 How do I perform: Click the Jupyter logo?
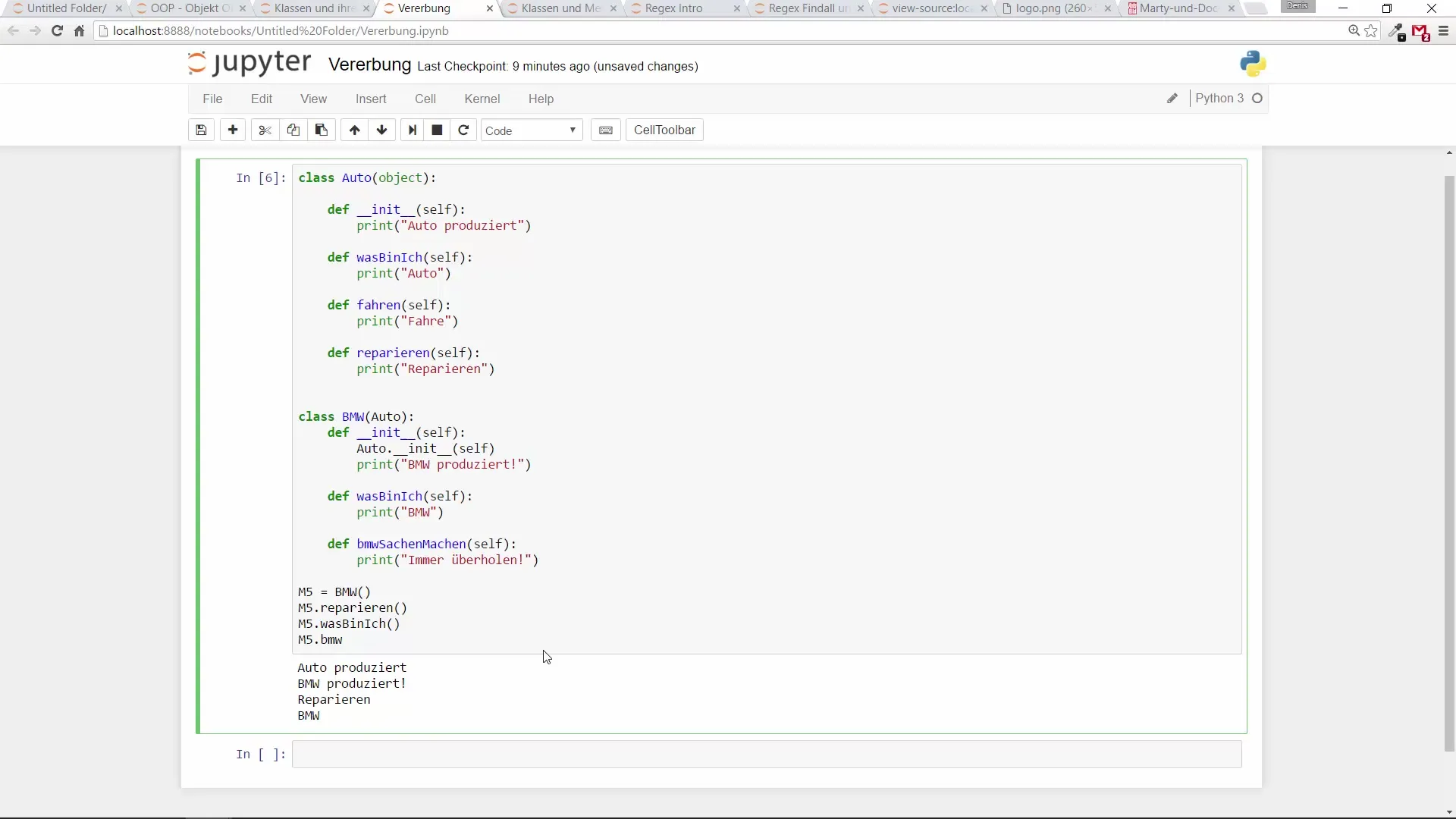(x=249, y=63)
